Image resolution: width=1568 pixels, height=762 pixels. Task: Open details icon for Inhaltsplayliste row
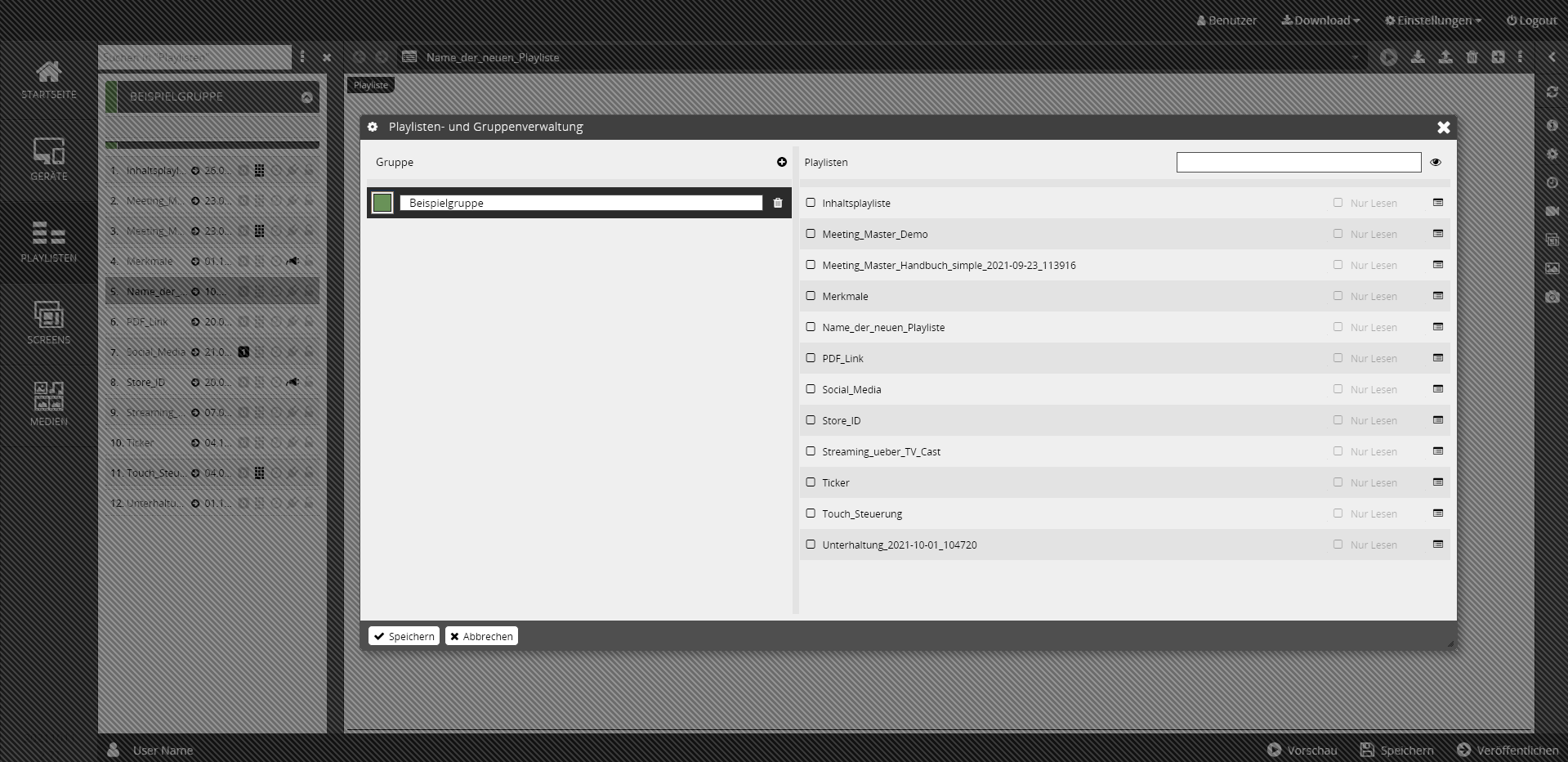[1438, 203]
